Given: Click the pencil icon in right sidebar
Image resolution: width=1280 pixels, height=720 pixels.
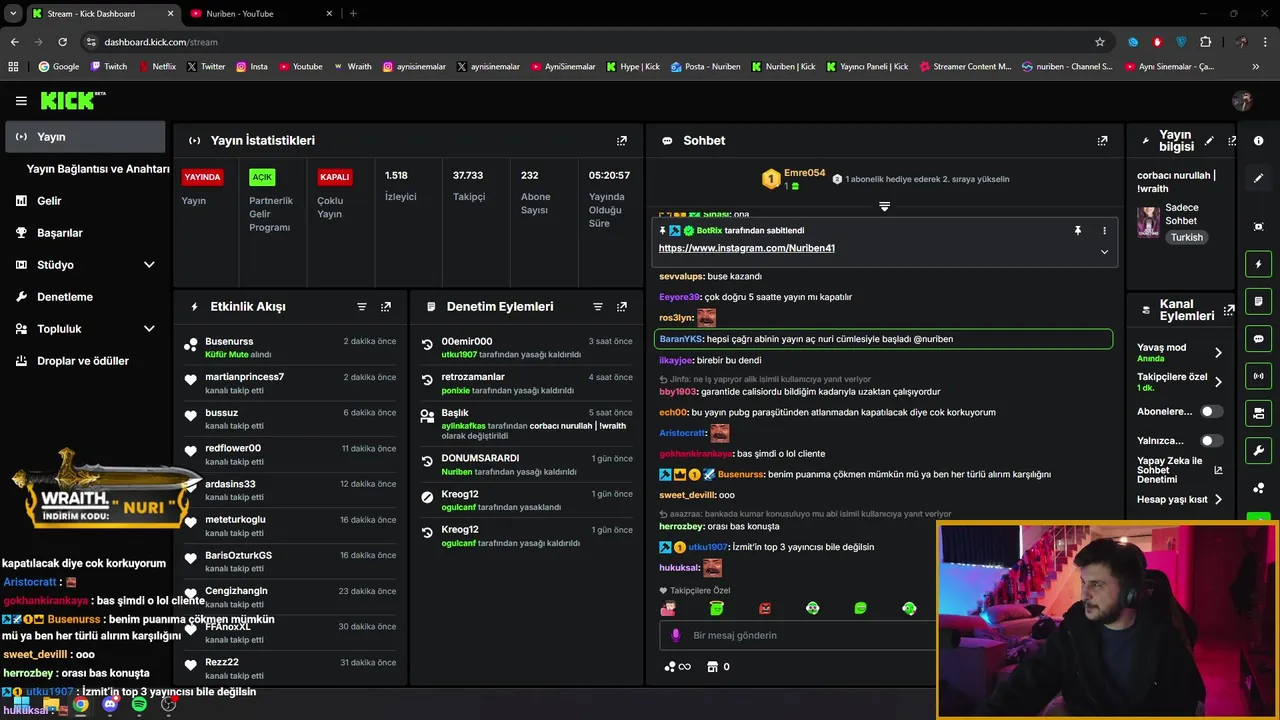Looking at the screenshot, I should coord(1258,178).
